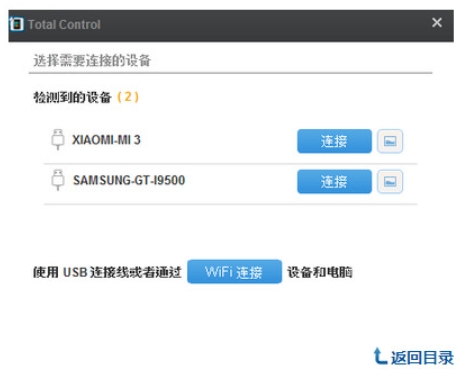Click the 检测到的设备 (2) label
Screen dimensions: 466x387
click(86, 97)
